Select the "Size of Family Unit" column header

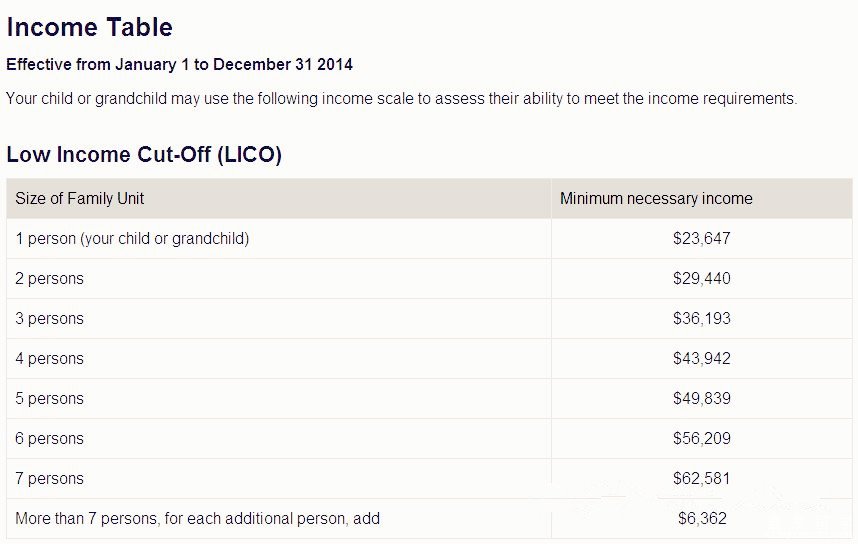[x=80, y=199]
